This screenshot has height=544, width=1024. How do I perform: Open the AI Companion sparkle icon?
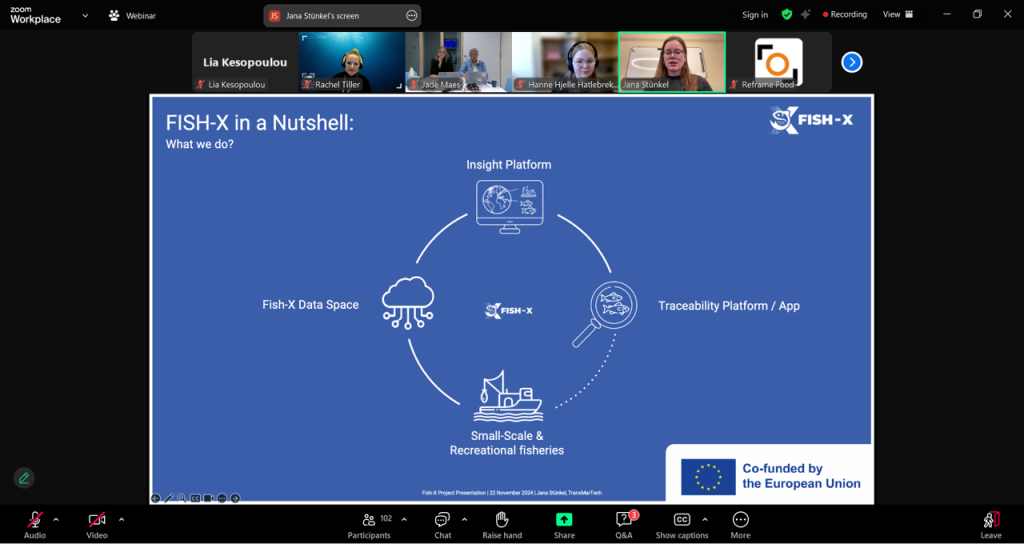tap(806, 14)
